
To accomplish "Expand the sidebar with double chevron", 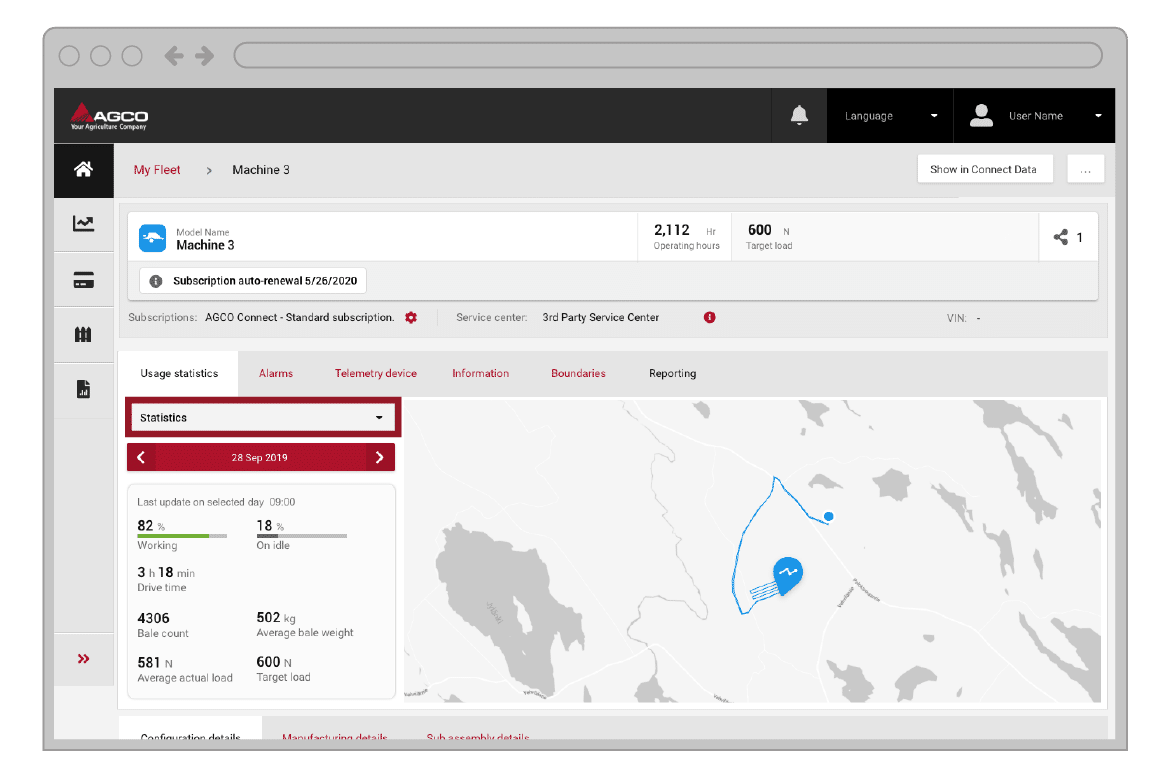I will 83,659.
